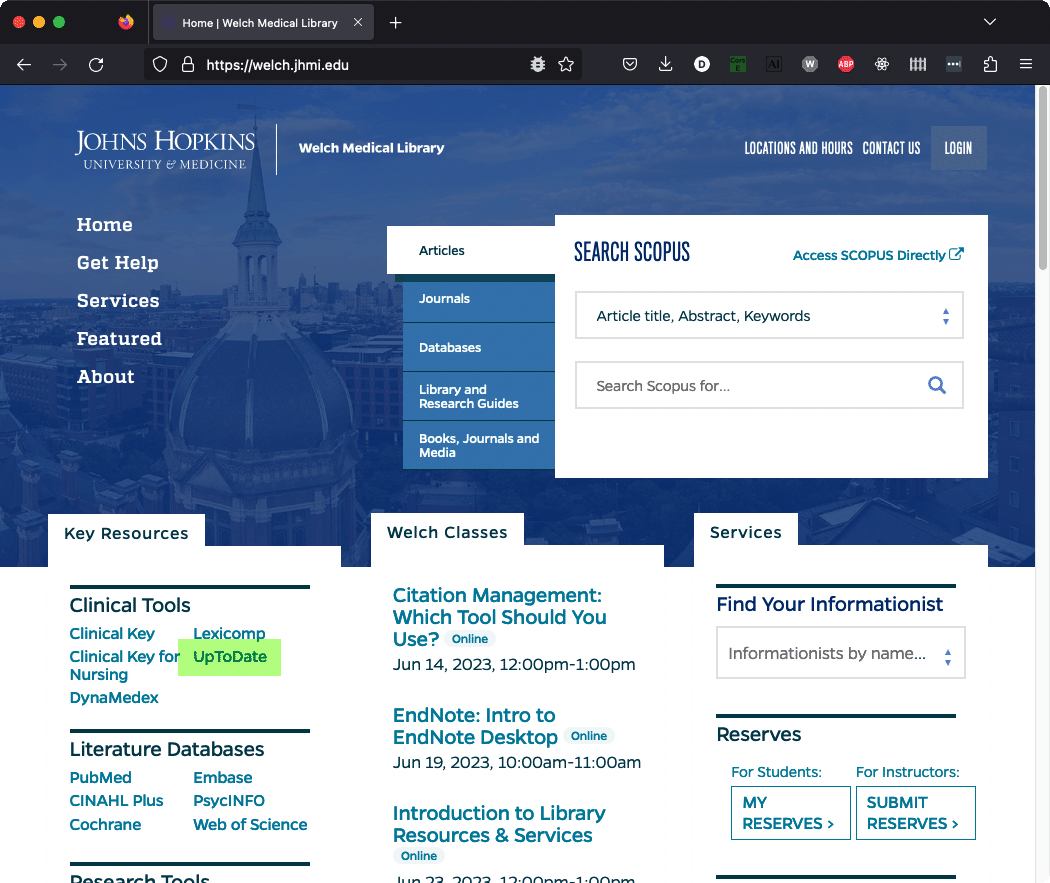Click the page vertical scrollbar thumb
Image resolution: width=1050 pixels, height=883 pixels.
point(1042,177)
